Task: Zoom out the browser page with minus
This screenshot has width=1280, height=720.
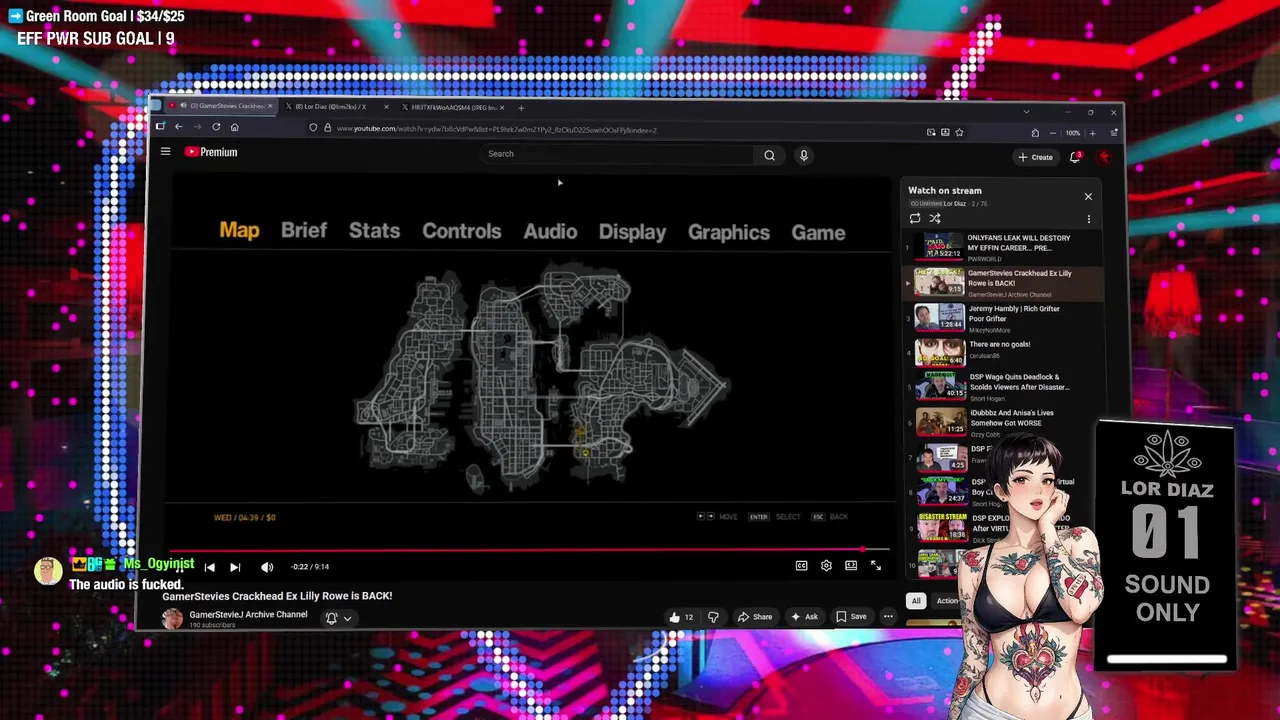Action: click(1053, 133)
